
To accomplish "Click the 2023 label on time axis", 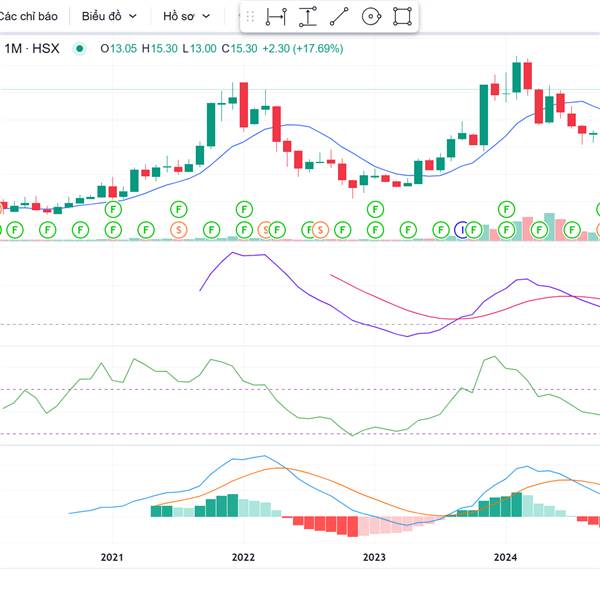I will (374, 557).
